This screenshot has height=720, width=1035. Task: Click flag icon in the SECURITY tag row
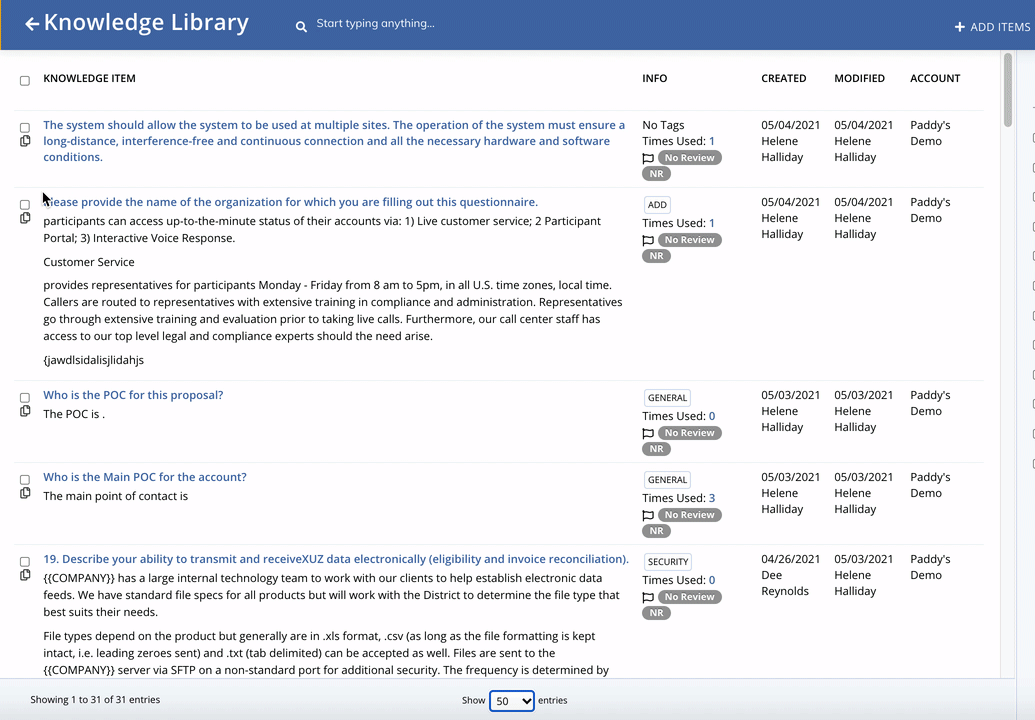tap(648, 597)
